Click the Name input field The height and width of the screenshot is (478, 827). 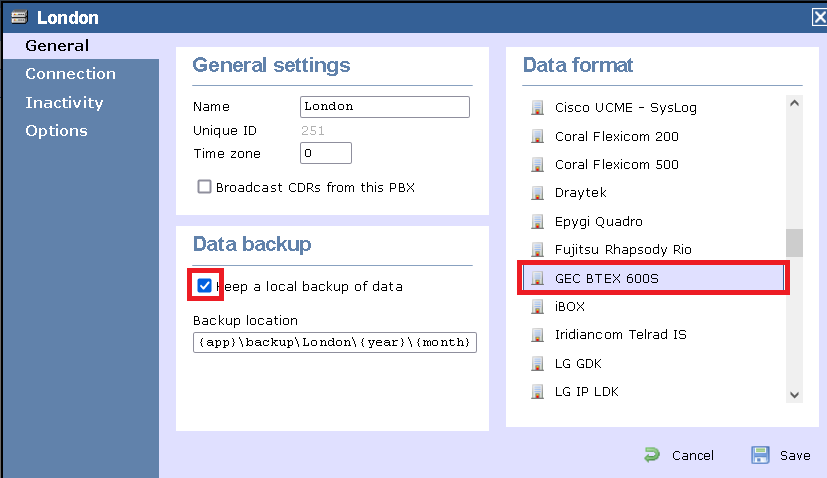pyautogui.click(x=384, y=107)
